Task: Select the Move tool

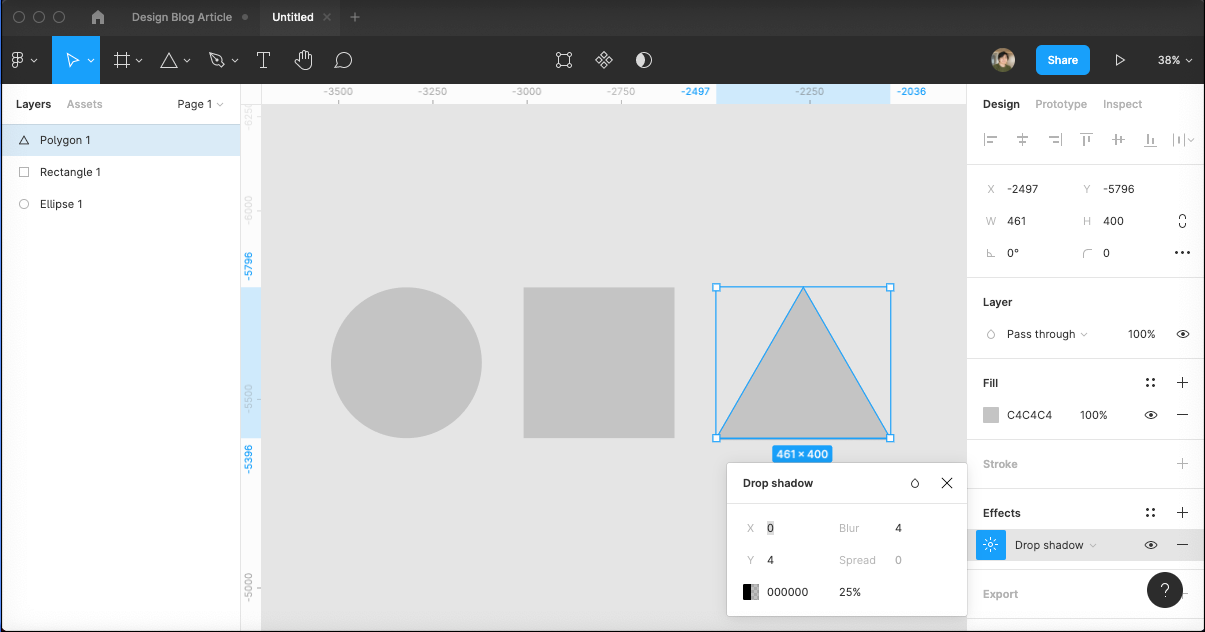Action: click(x=70, y=60)
